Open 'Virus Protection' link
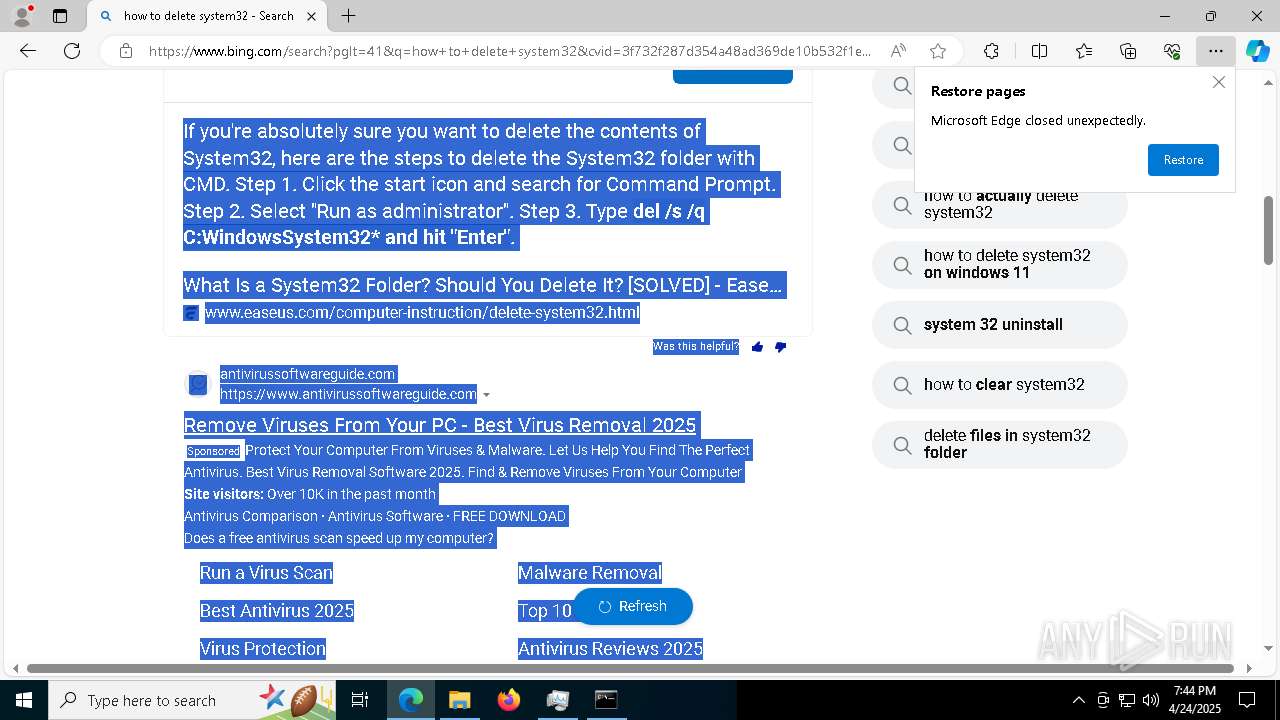 (263, 649)
